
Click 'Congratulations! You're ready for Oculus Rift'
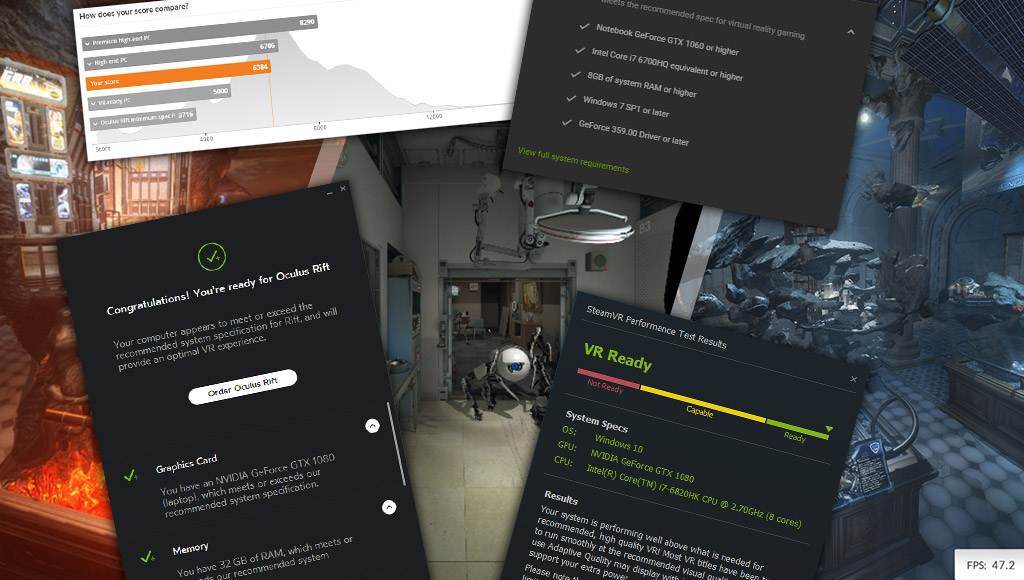(218, 289)
